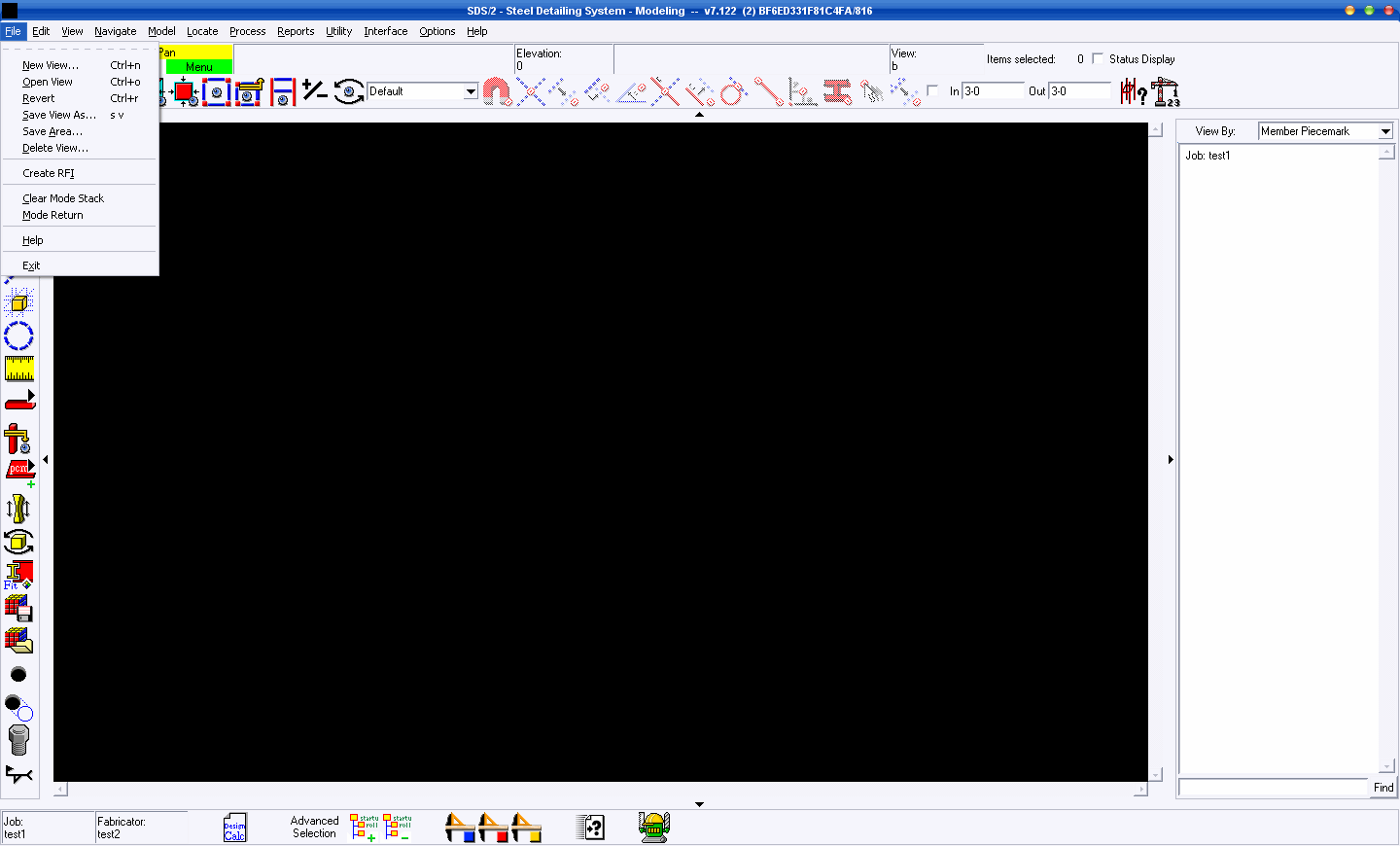Click the Fit I-beam icon

(18, 575)
